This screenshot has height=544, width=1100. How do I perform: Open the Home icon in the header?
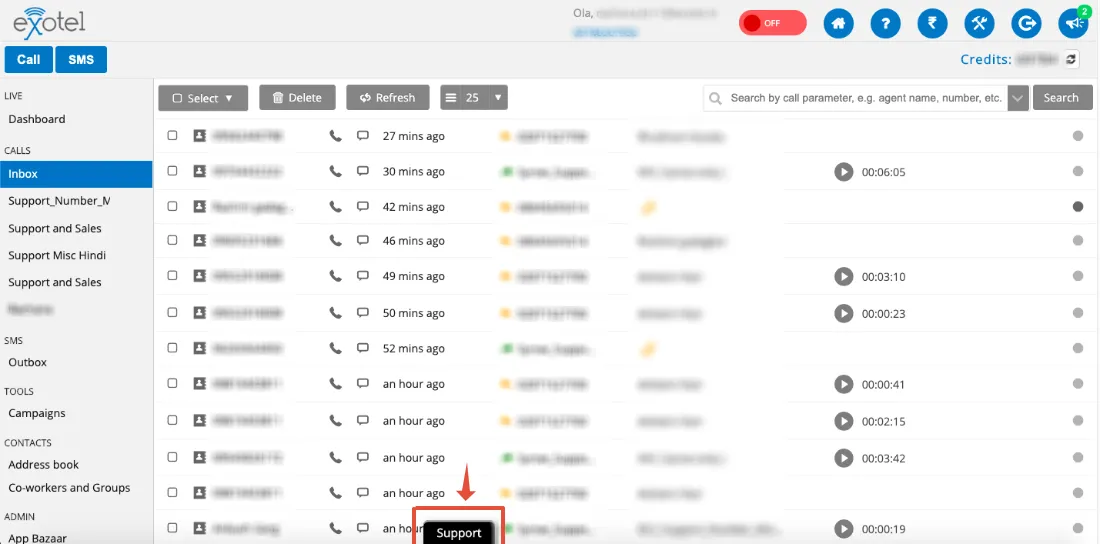tap(838, 24)
